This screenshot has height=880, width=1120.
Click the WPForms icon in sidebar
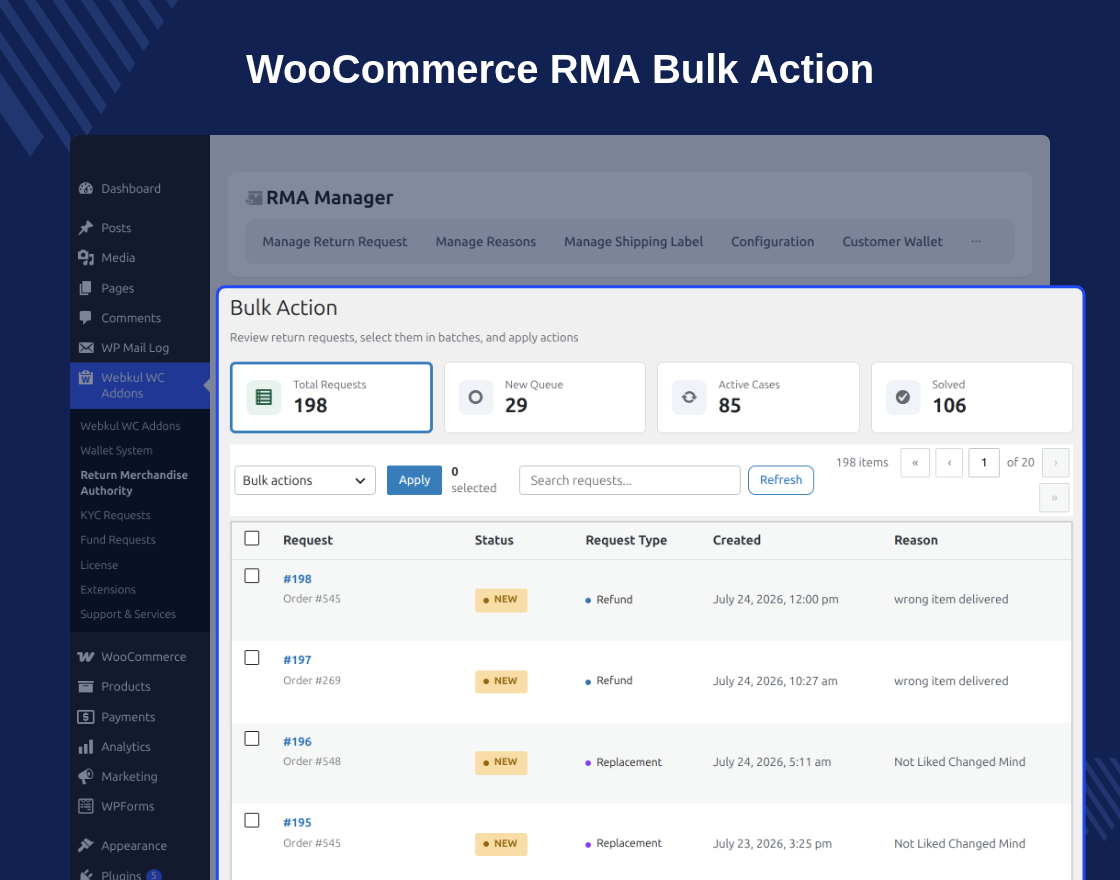(86, 806)
